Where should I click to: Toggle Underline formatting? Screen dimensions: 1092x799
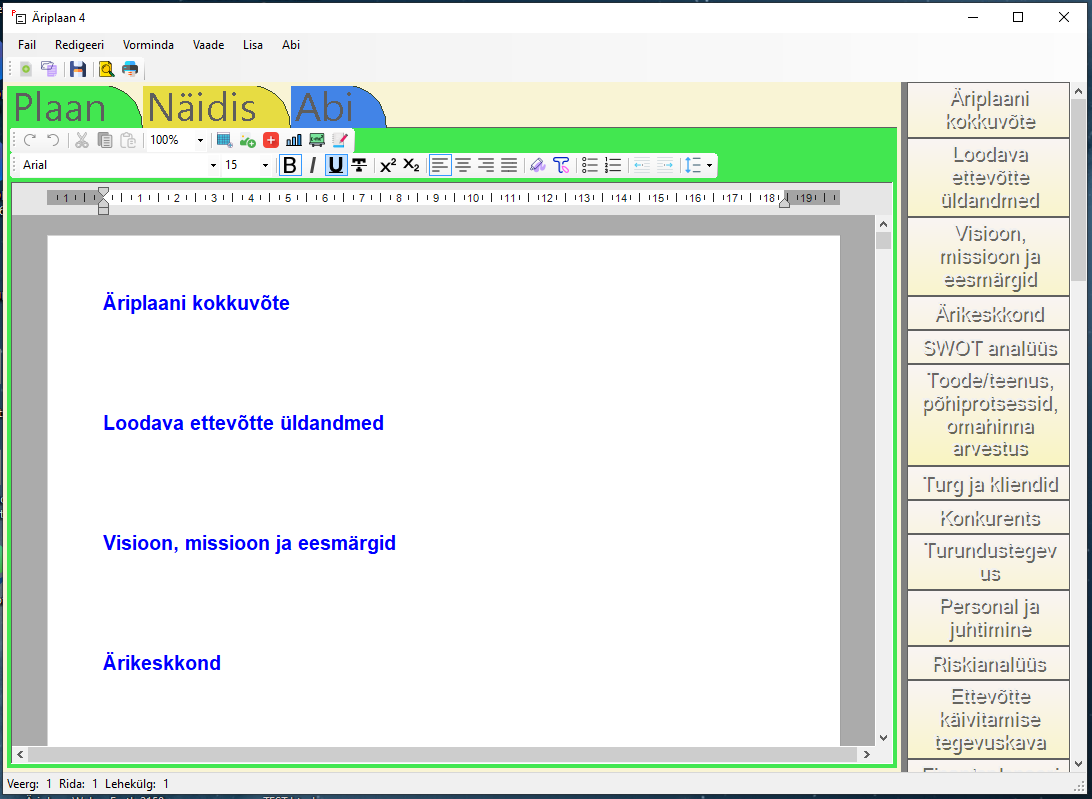[336, 165]
